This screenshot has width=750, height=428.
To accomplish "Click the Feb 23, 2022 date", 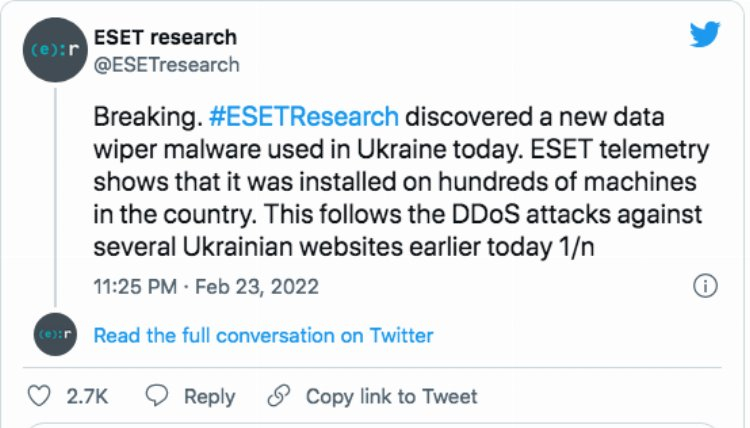I will 257,287.
